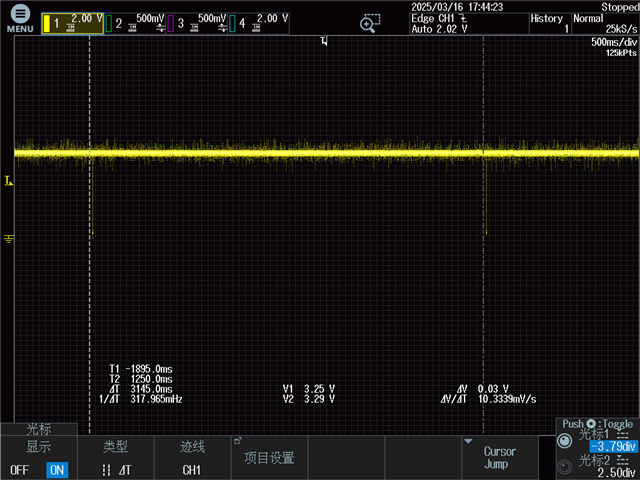Click the purple channel 3 color bar
The height and width of the screenshot is (480, 640).
click(171, 24)
